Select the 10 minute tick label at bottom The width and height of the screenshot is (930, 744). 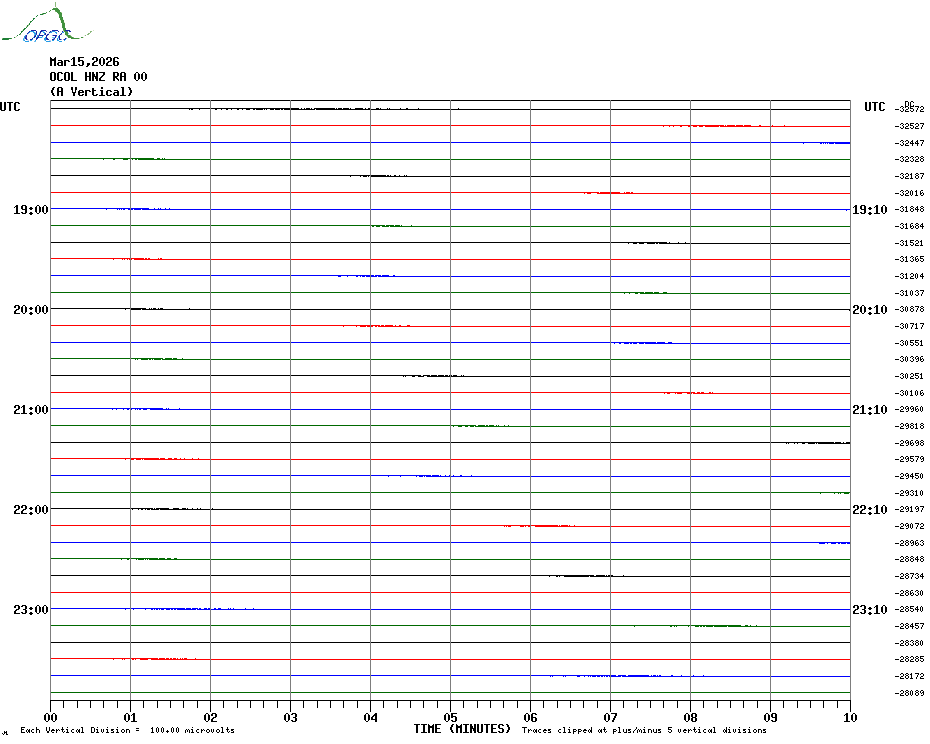click(x=849, y=717)
